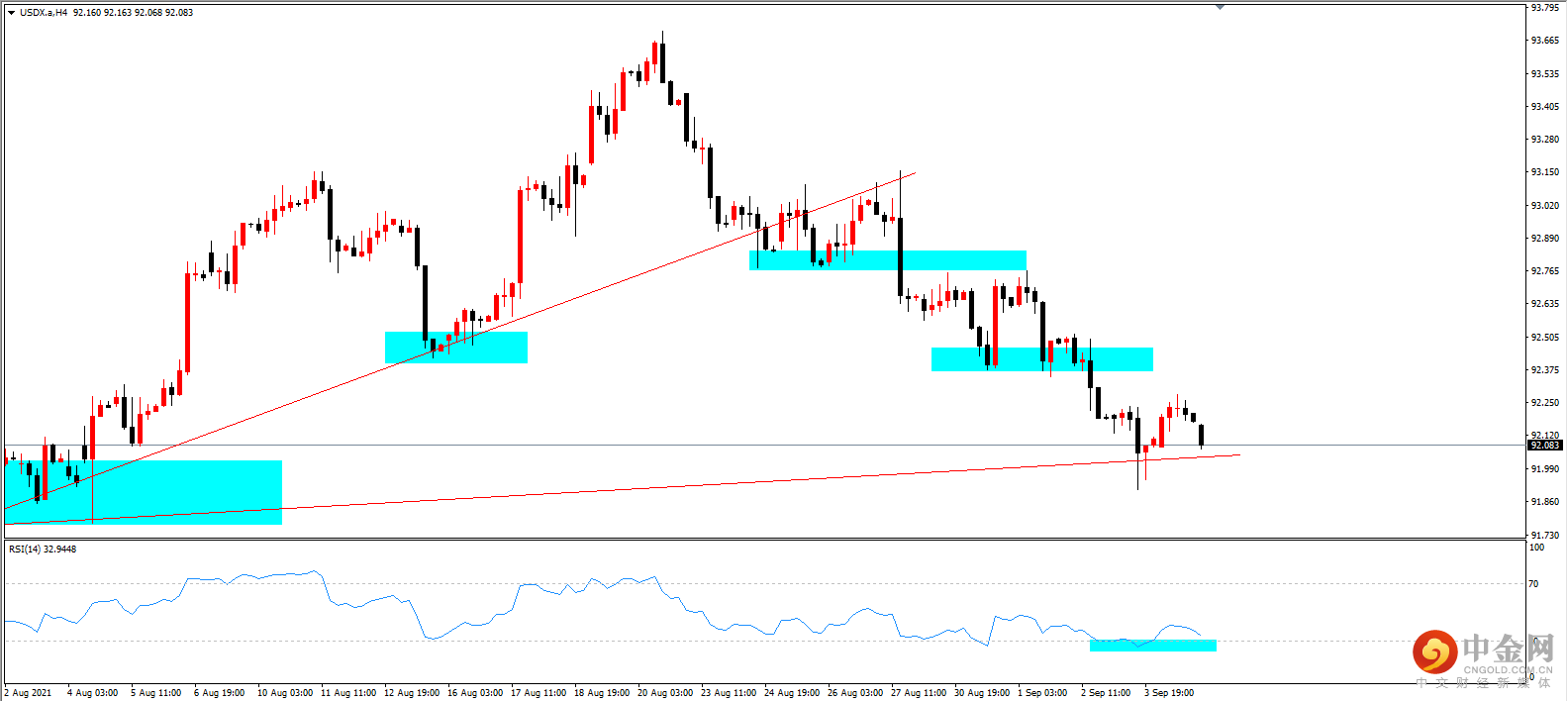The image size is (1568, 701).
Task: Click the 5 Aug 11:00 time label
Action: coord(155,692)
